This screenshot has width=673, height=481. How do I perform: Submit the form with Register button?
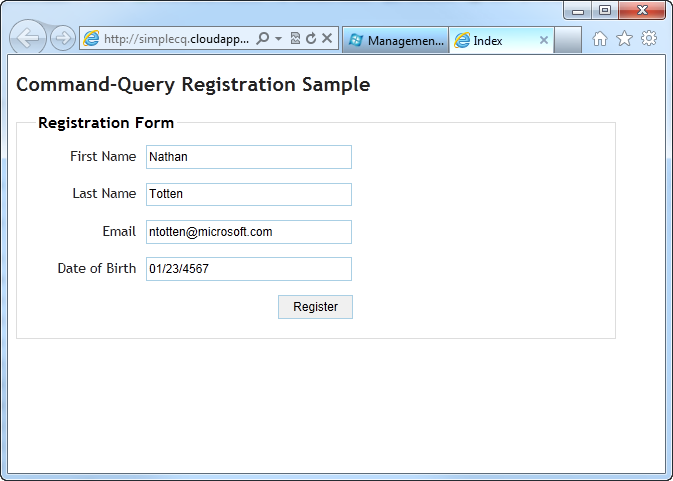315,307
